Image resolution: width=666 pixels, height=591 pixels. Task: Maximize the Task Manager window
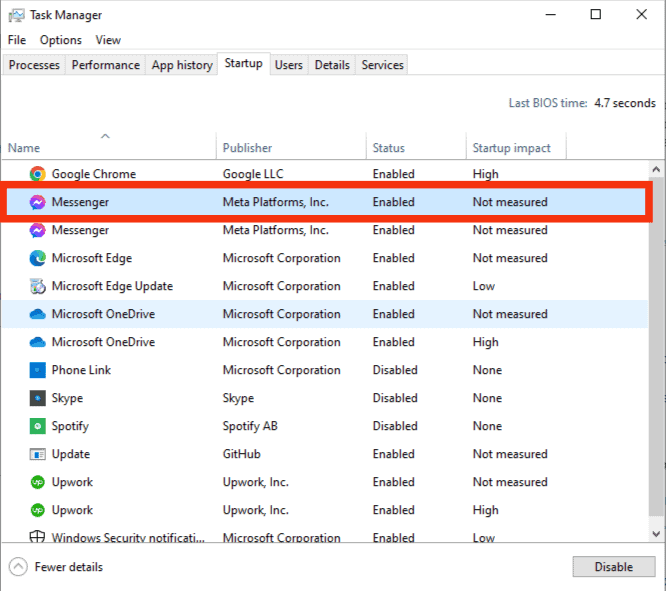pyautogui.click(x=595, y=15)
